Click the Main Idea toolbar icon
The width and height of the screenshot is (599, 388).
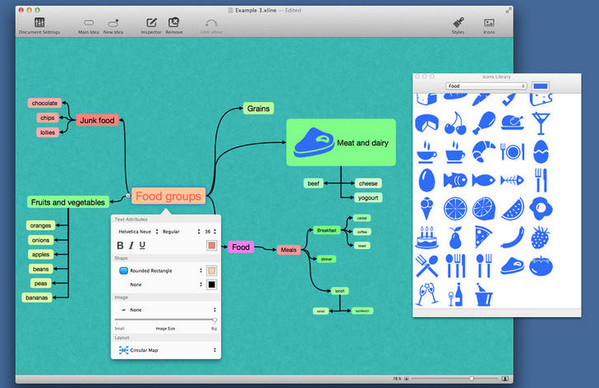(89, 26)
